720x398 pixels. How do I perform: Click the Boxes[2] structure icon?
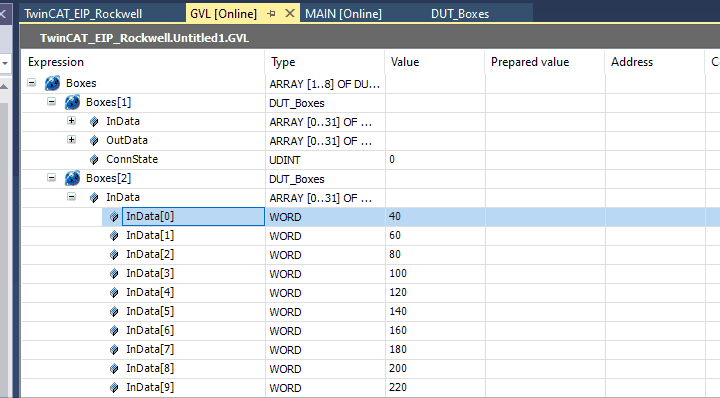click(72, 178)
